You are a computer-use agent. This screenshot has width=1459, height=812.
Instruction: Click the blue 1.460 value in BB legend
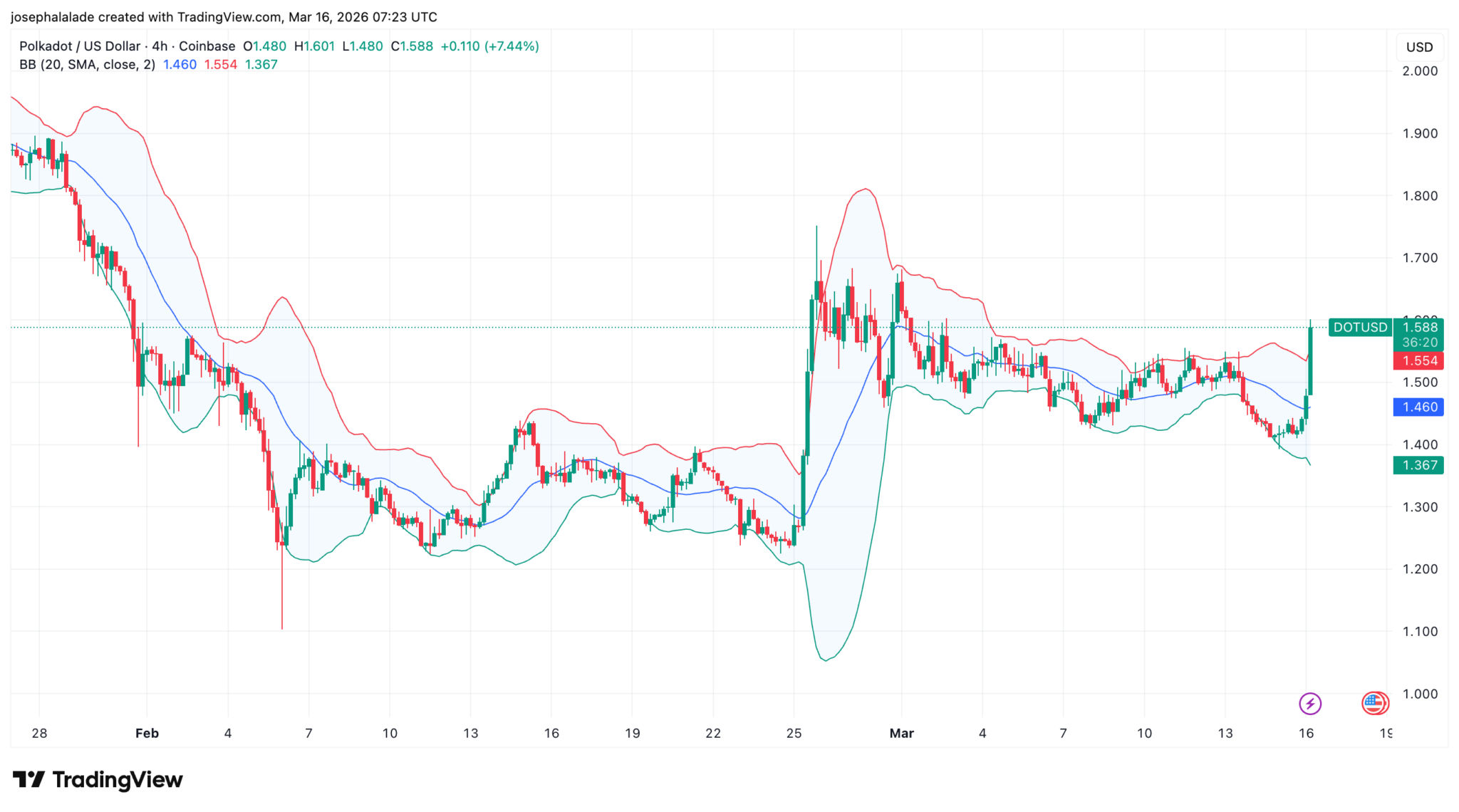180,65
